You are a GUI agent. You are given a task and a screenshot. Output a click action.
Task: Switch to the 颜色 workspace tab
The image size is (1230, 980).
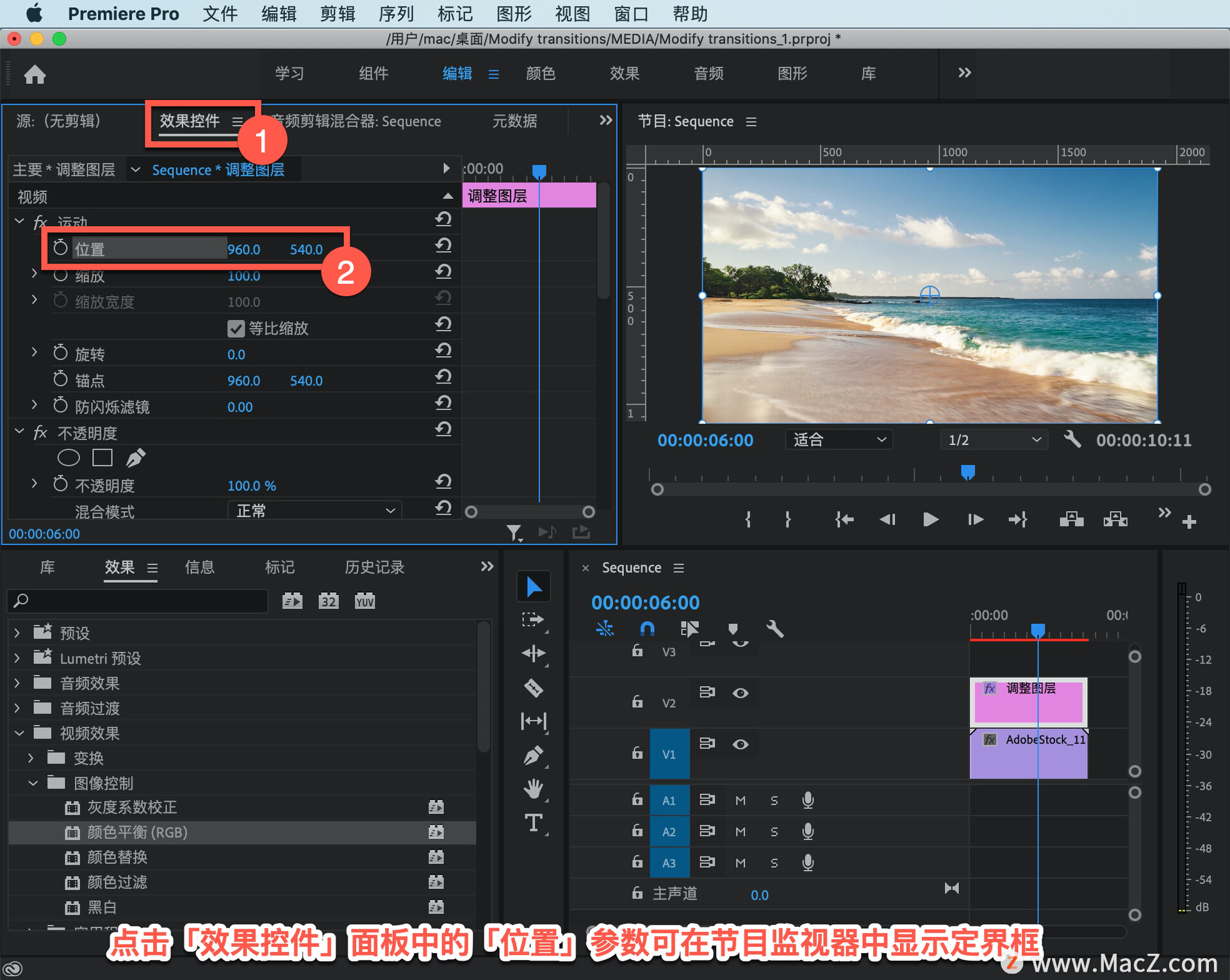coord(540,74)
